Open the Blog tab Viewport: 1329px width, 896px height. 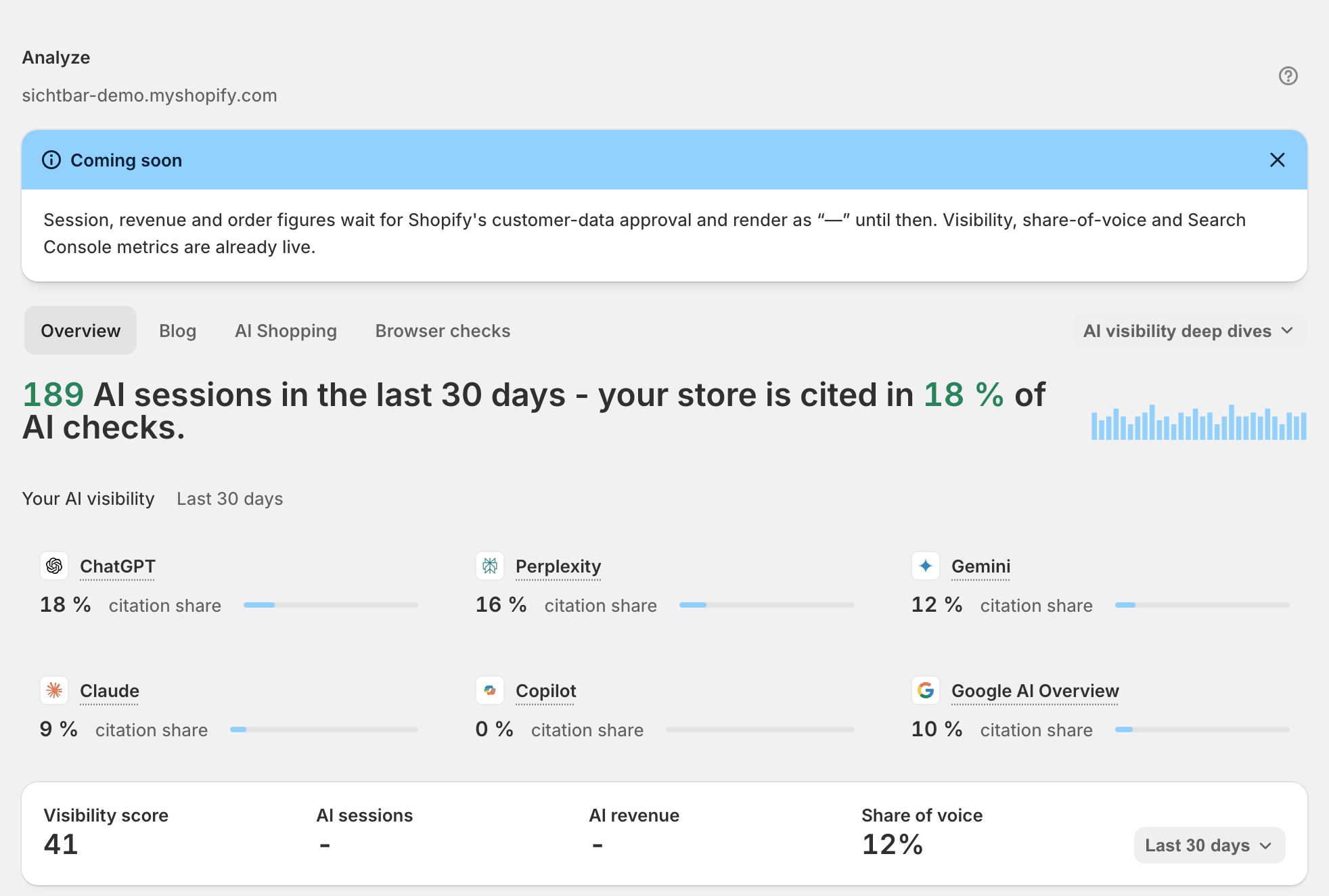tap(177, 330)
